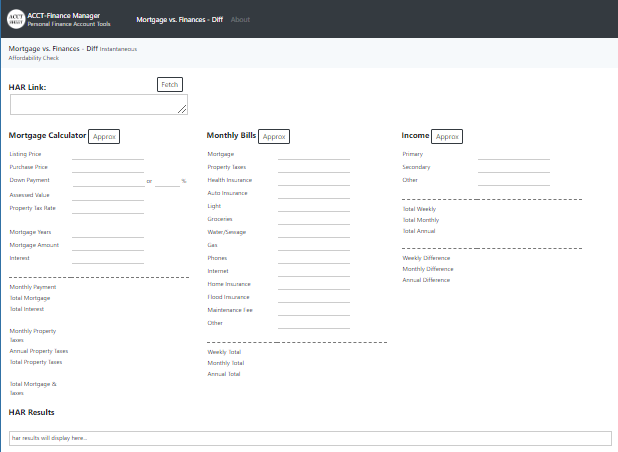Focus the Mortgage Years input
This screenshot has width=618, height=452.
108,231
